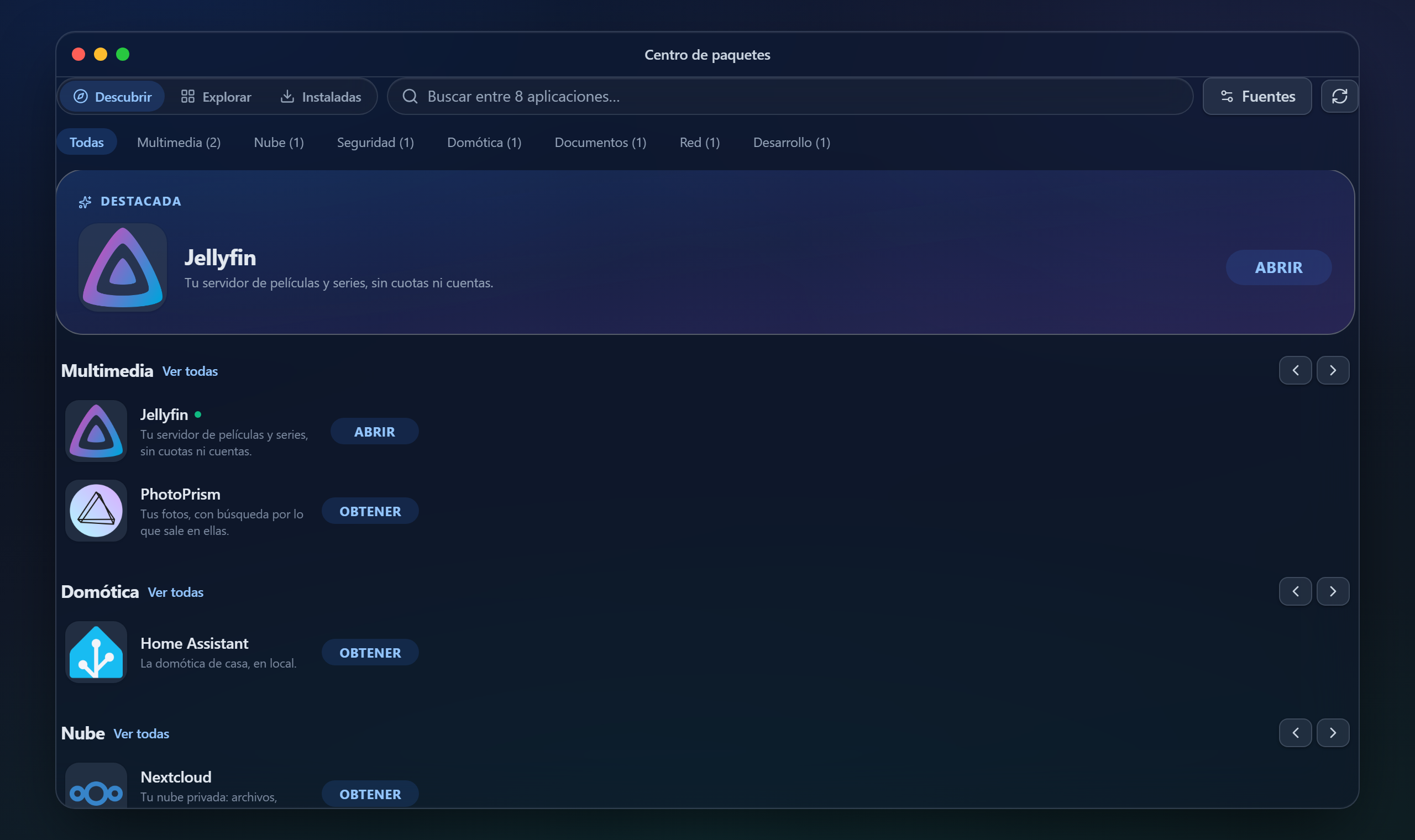Minimize window with the yellow button
The width and height of the screenshot is (1415, 840).
point(101,54)
